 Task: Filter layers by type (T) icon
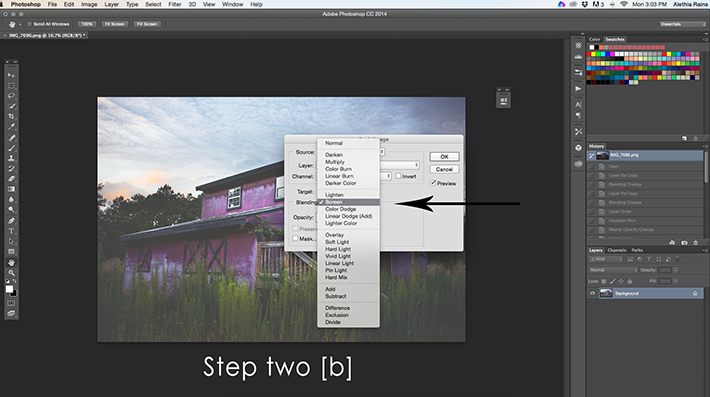649,259
